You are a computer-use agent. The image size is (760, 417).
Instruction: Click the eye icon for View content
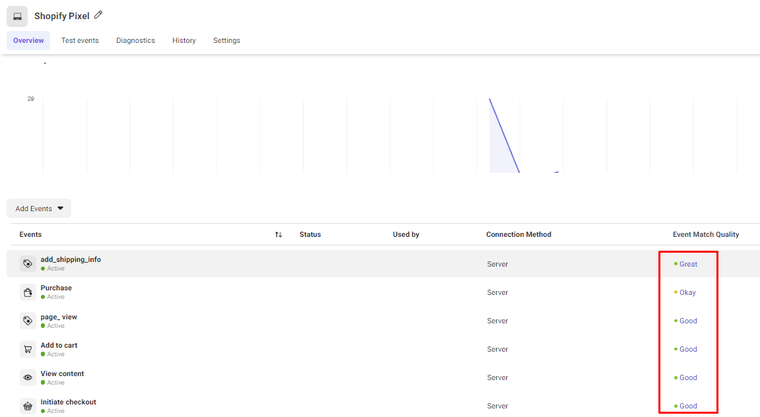point(28,377)
